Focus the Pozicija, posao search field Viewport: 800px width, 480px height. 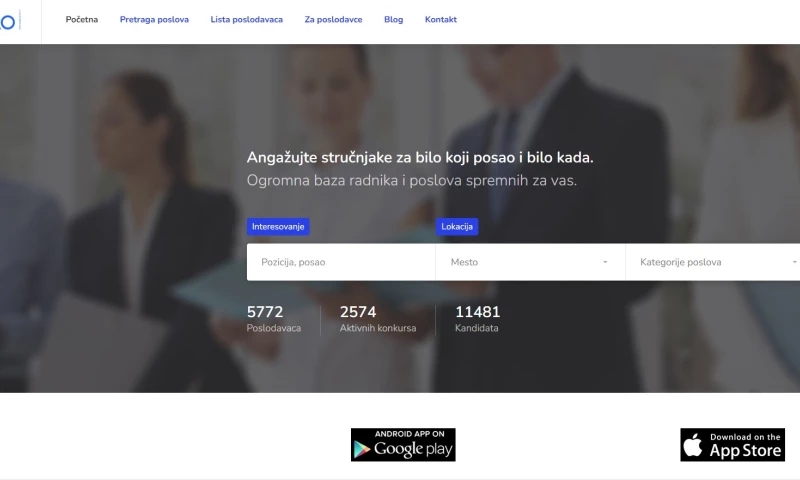tap(341, 262)
